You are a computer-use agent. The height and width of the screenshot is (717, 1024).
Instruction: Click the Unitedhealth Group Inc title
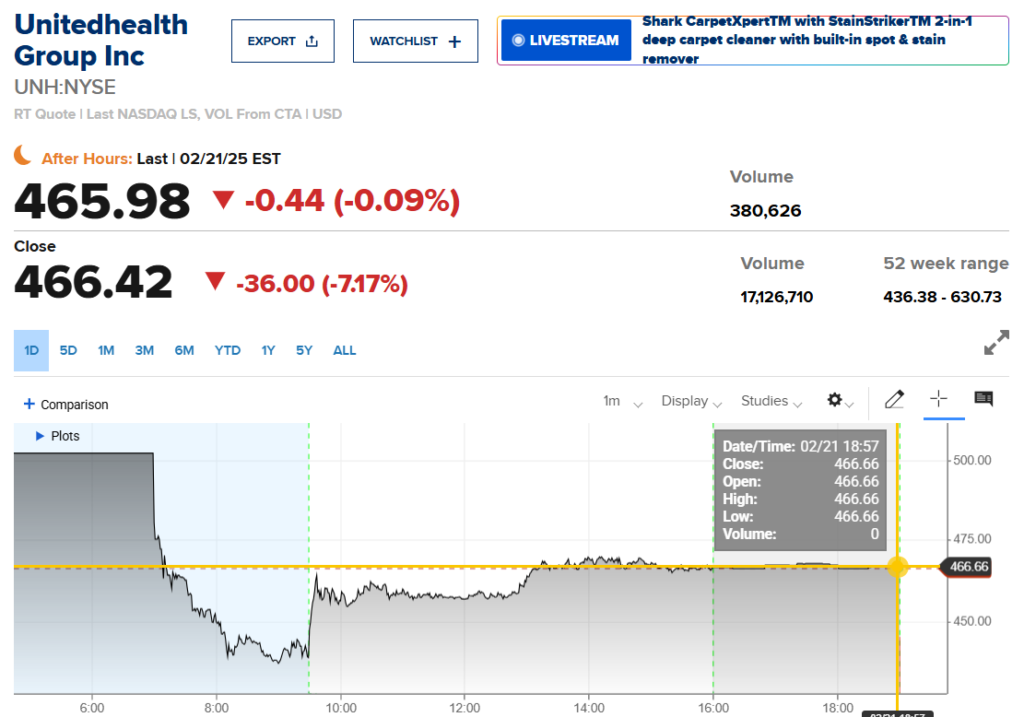pyautogui.click(x=101, y=40)
